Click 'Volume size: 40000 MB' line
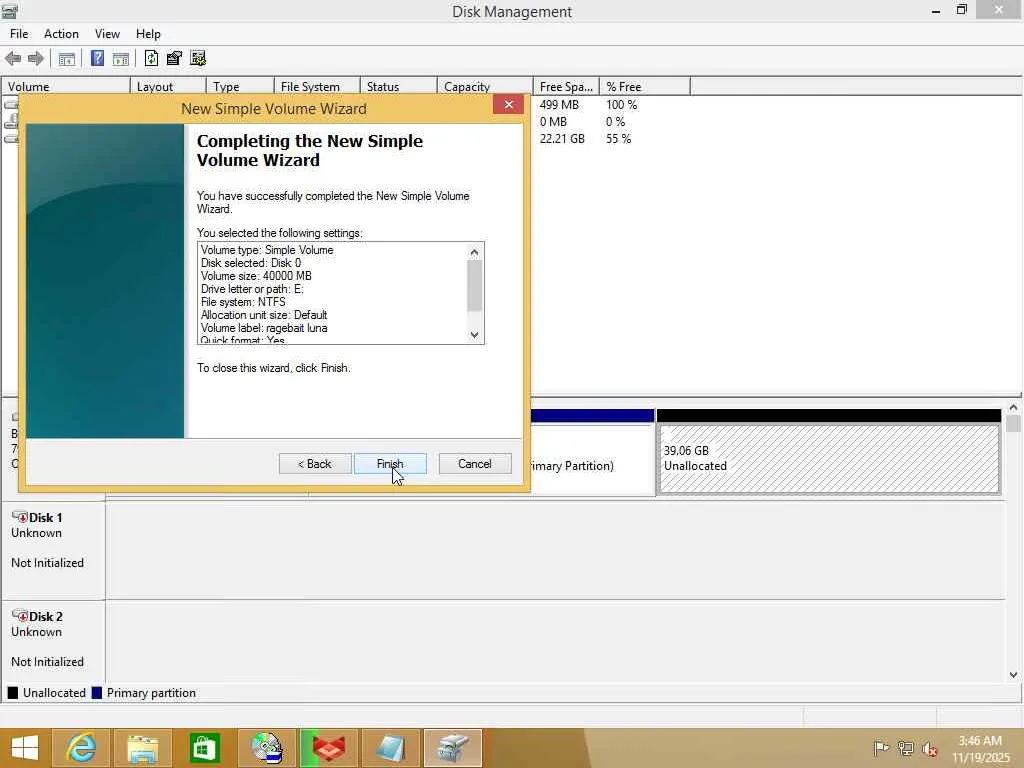Image resolution: width=1024 pixels, height=768 pixels. pyautogui.click(x=256, y=276)
